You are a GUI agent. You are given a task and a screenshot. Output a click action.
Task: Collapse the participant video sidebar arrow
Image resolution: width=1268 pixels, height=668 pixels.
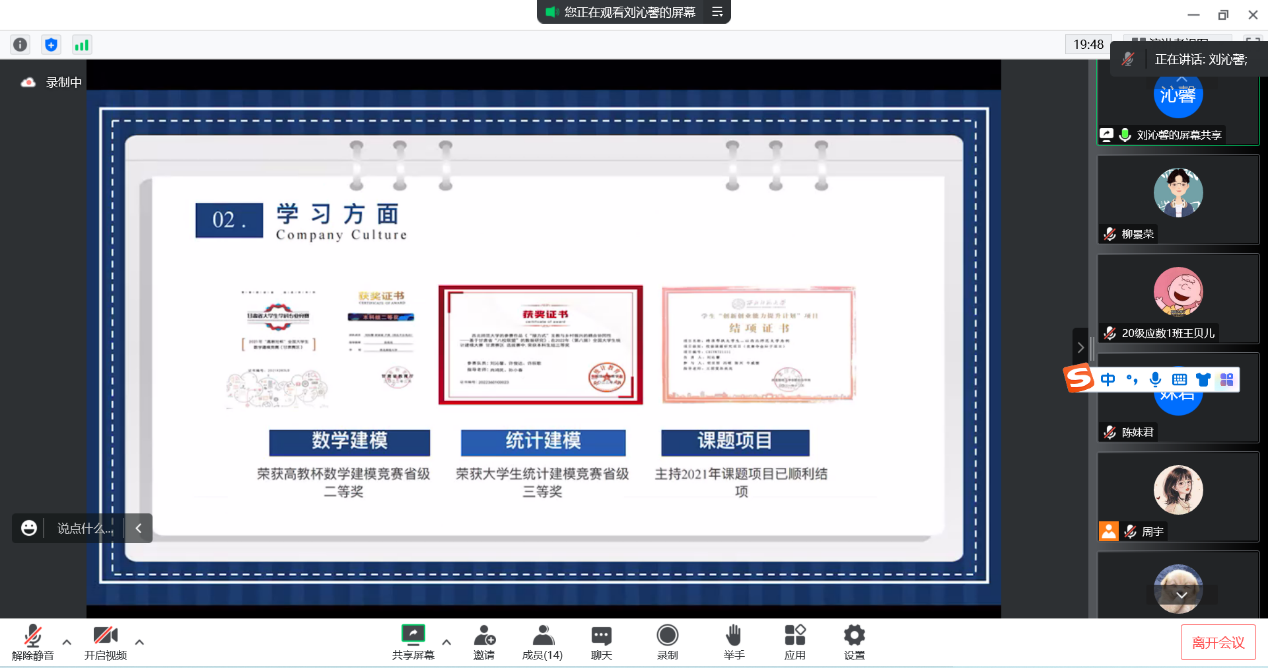[1080, 347]
